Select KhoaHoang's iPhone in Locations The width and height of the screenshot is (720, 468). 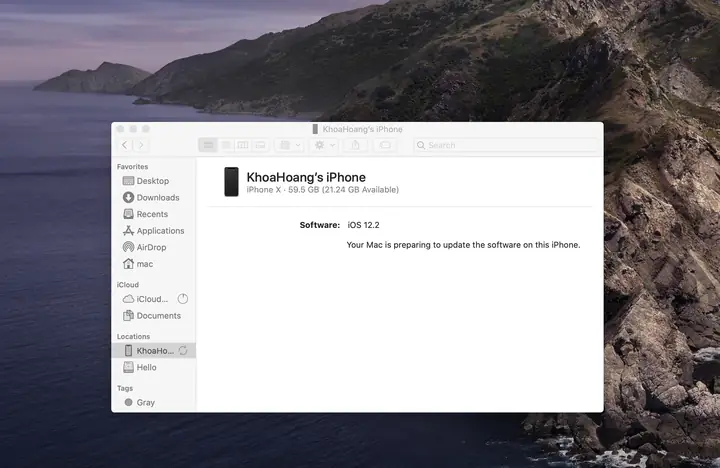(x=154, y=351)
